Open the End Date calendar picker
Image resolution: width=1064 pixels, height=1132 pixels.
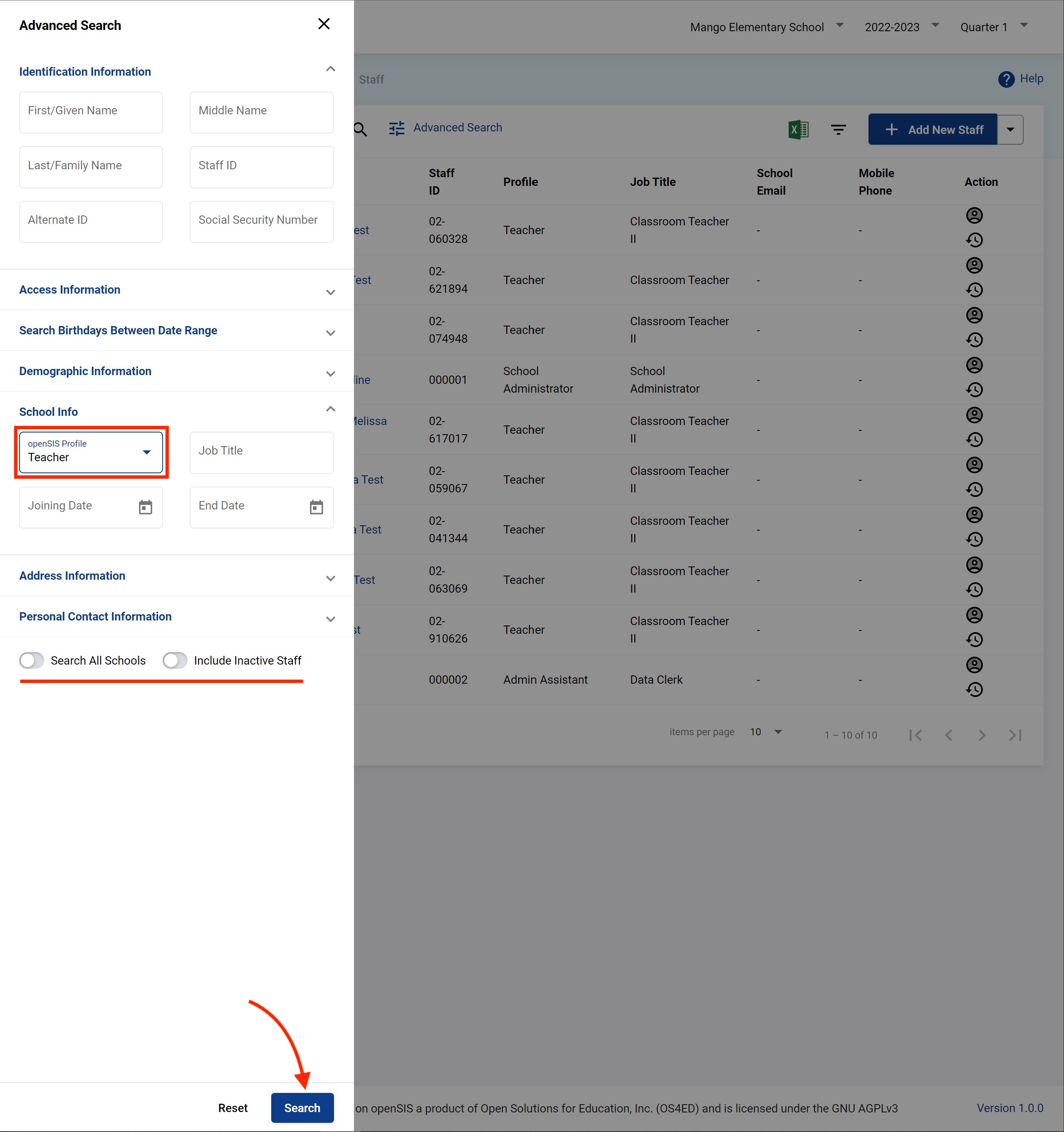coord(316,507)
